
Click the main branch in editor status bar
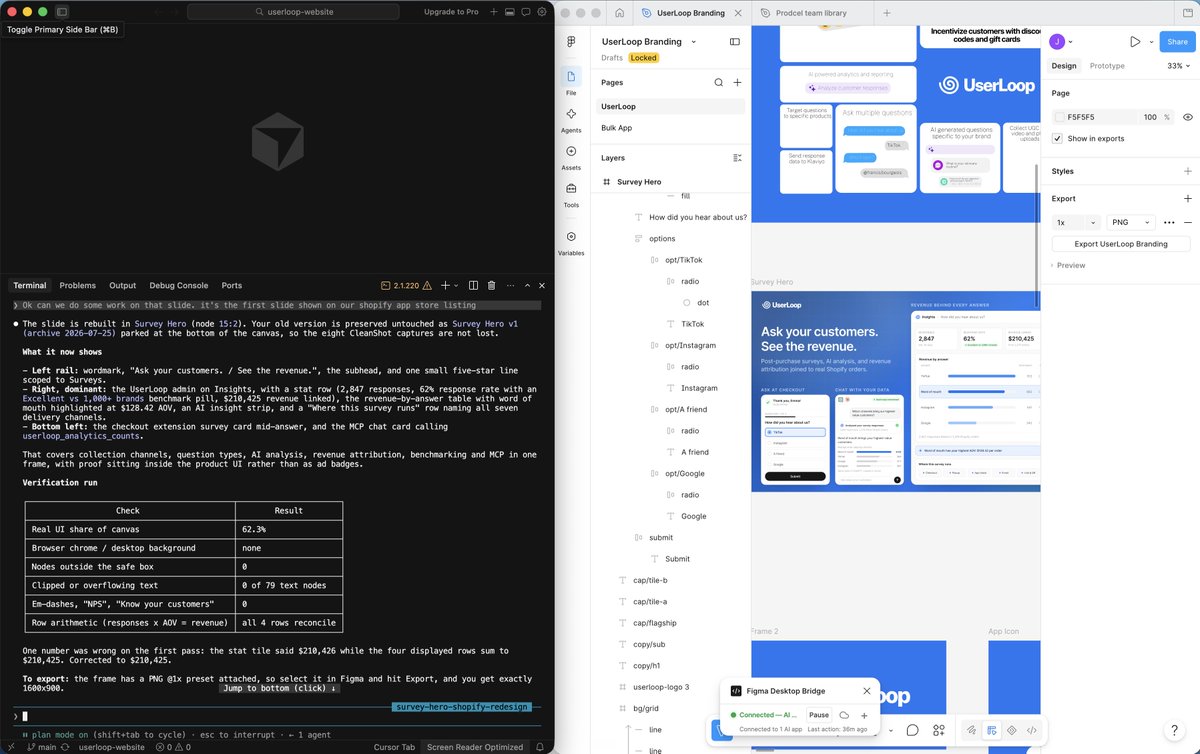[40, 747]
